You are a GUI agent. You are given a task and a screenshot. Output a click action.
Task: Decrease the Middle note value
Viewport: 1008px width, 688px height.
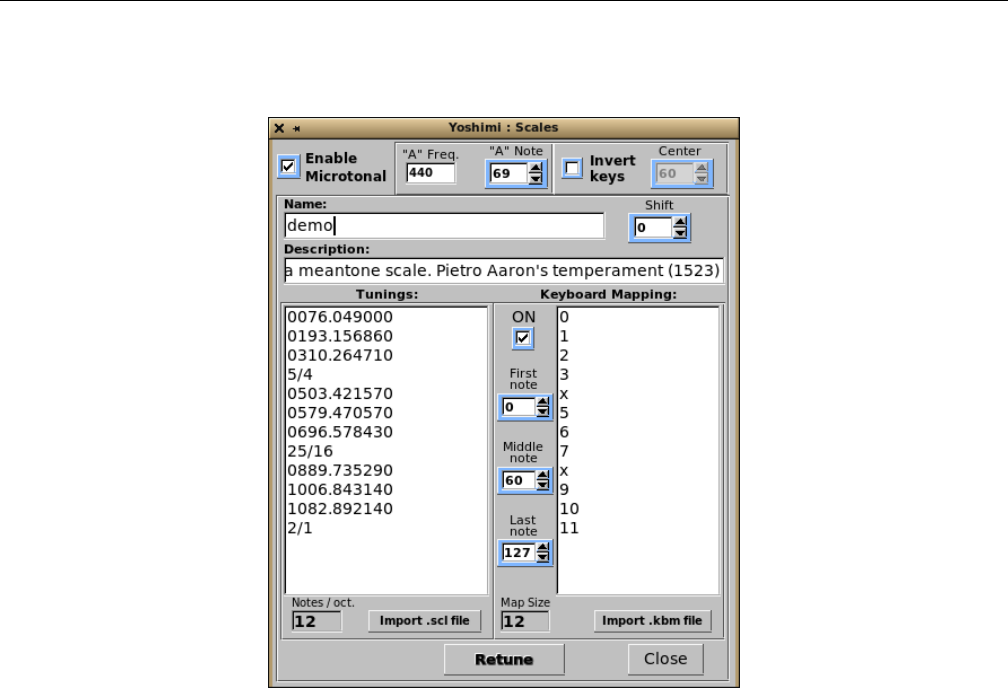coord(543,485)
